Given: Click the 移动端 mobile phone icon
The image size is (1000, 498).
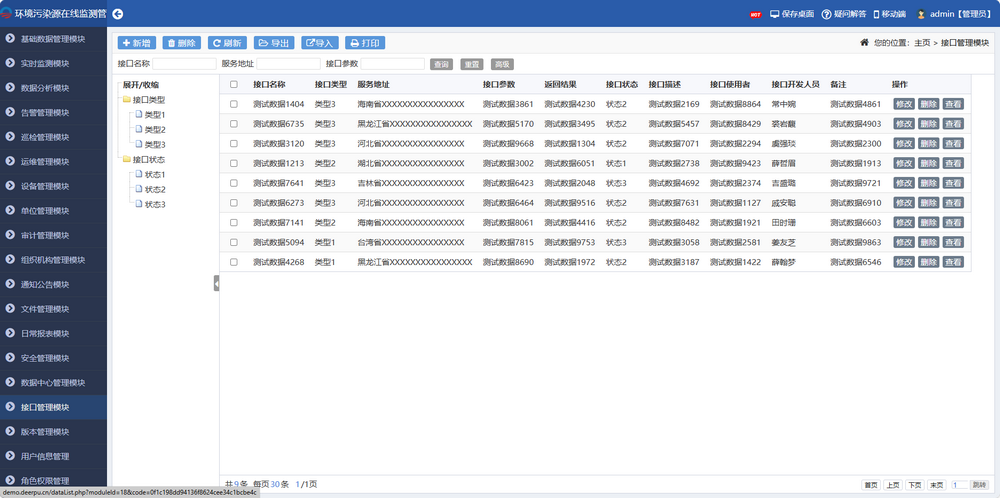Looking at the screenshot, I should (877, 15).
